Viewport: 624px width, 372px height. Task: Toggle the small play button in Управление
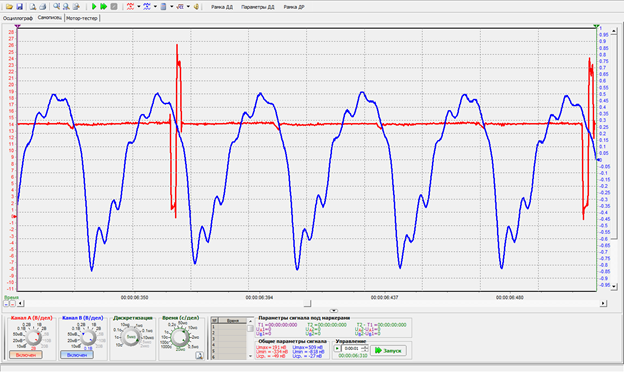pos(337,349)
